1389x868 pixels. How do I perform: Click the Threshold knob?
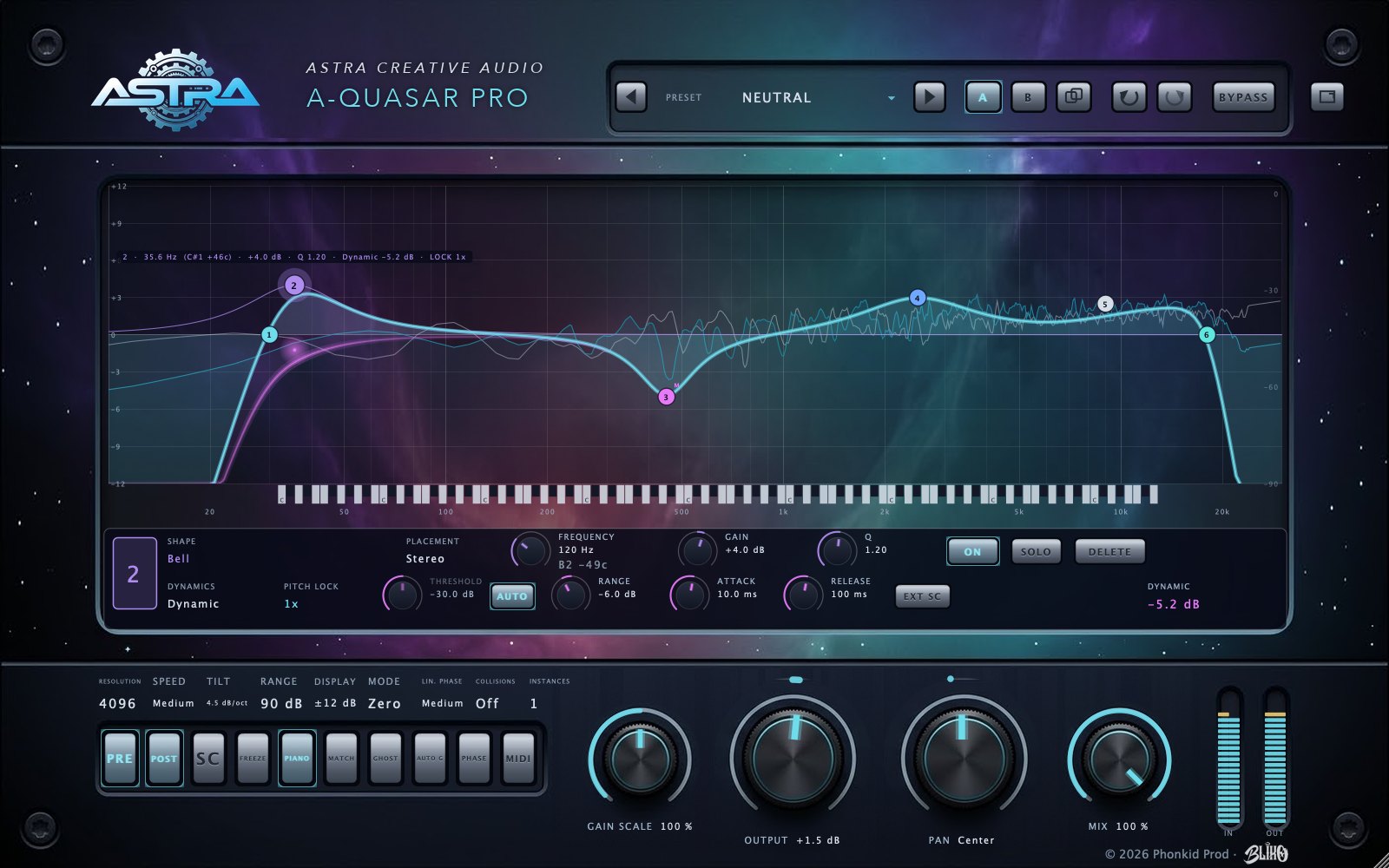pyautogui.click(x=402, y=595)
